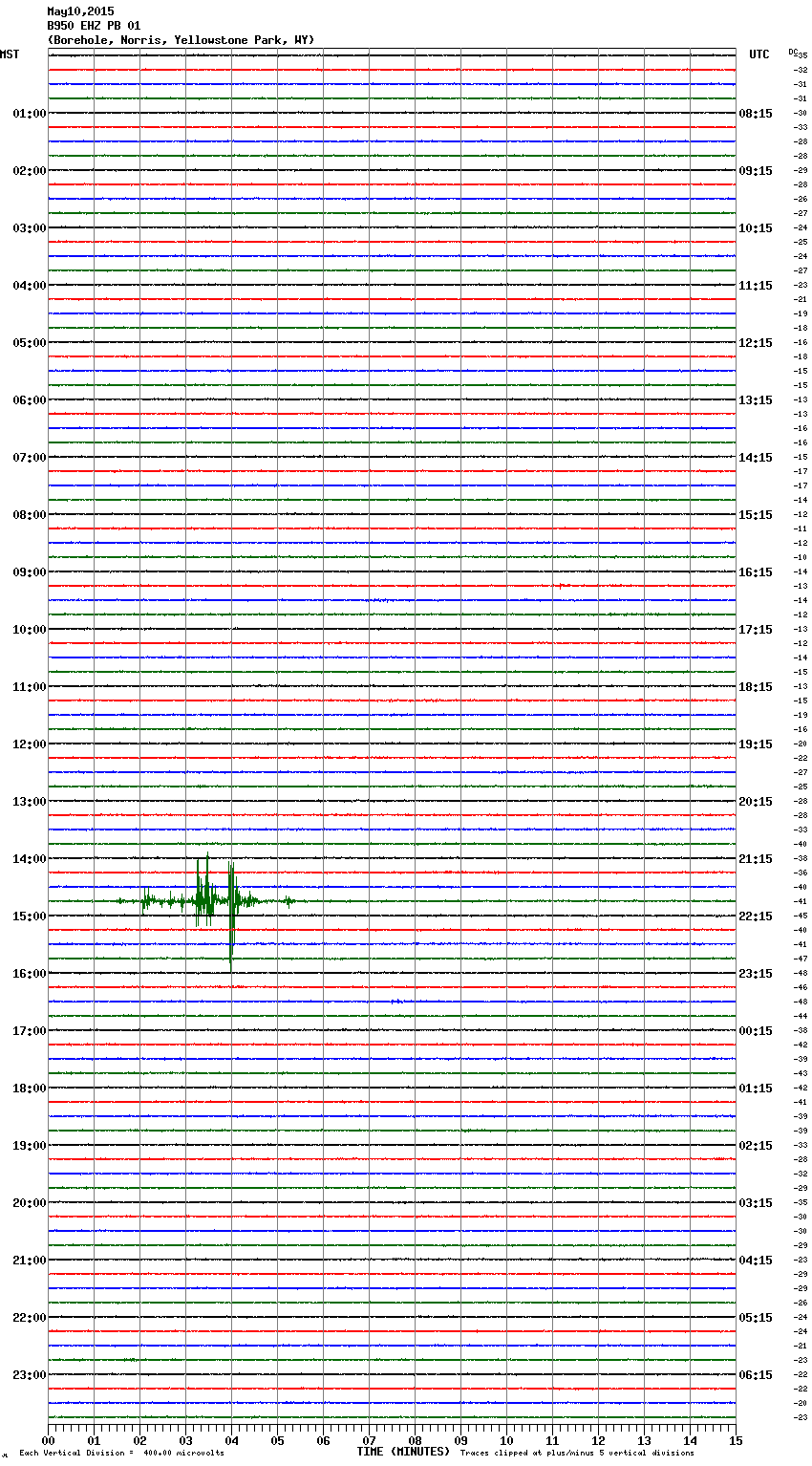
Task: Click the TIME (MINUTES) axis title
Action: (403, 1452)
